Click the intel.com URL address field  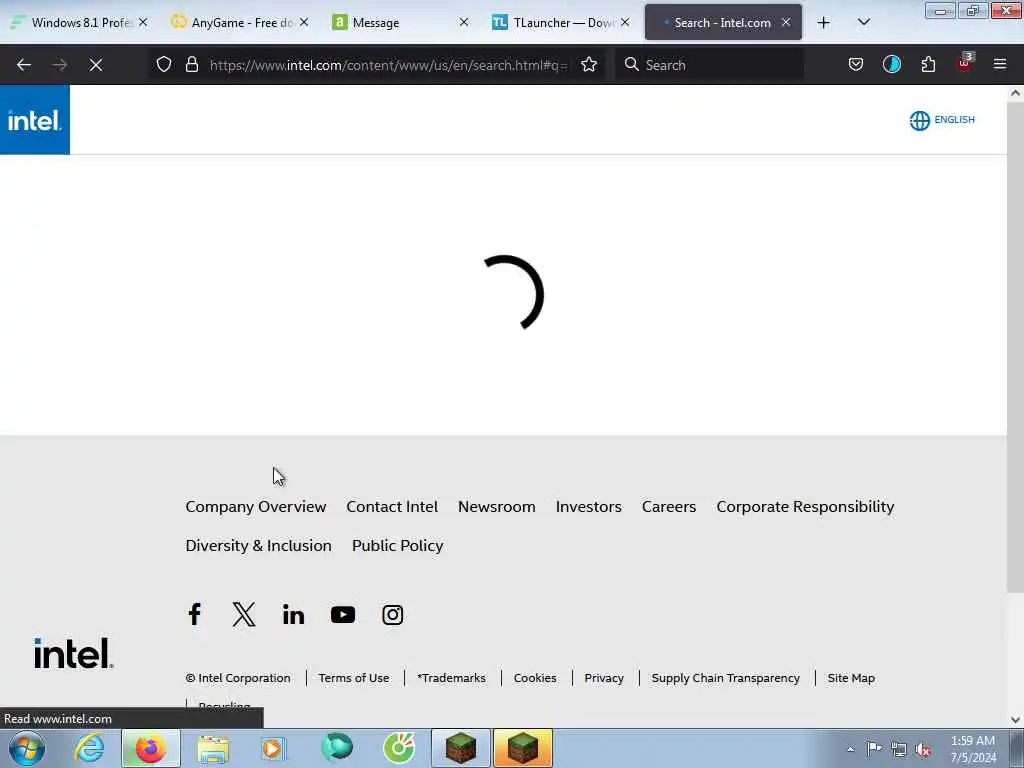coord(389,65)
